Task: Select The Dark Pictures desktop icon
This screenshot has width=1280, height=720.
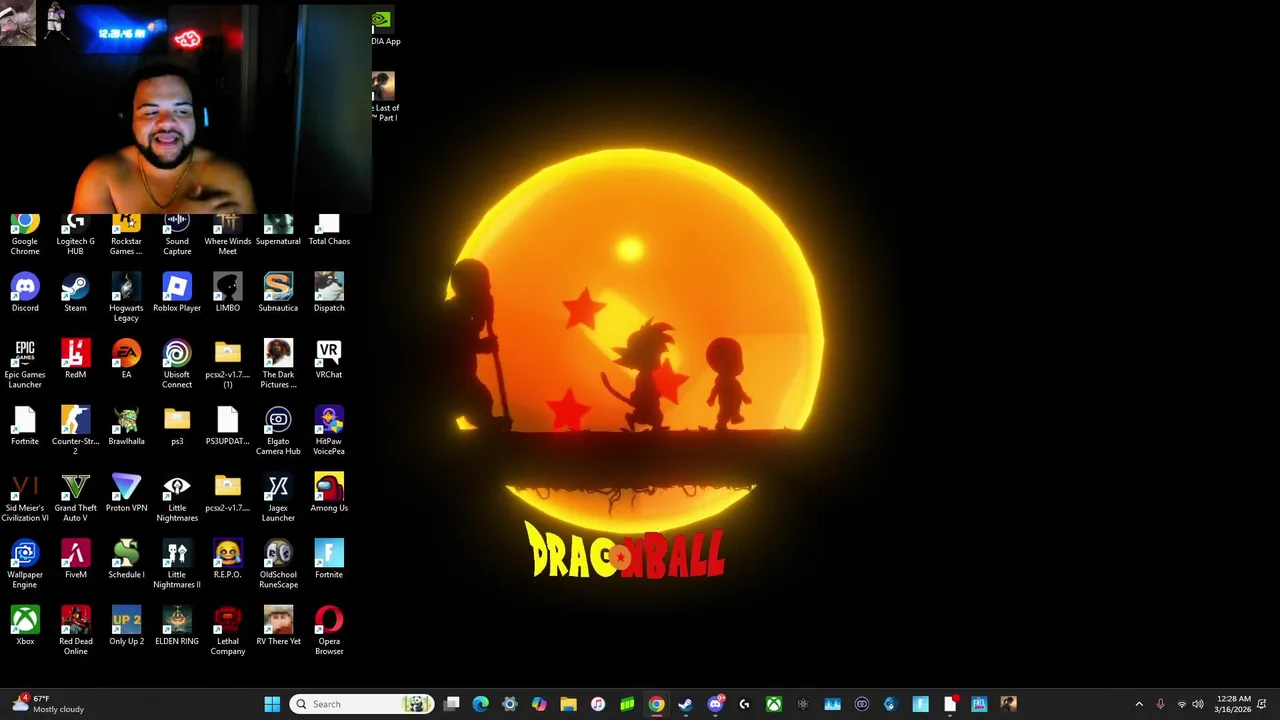Action: (278, 364)
